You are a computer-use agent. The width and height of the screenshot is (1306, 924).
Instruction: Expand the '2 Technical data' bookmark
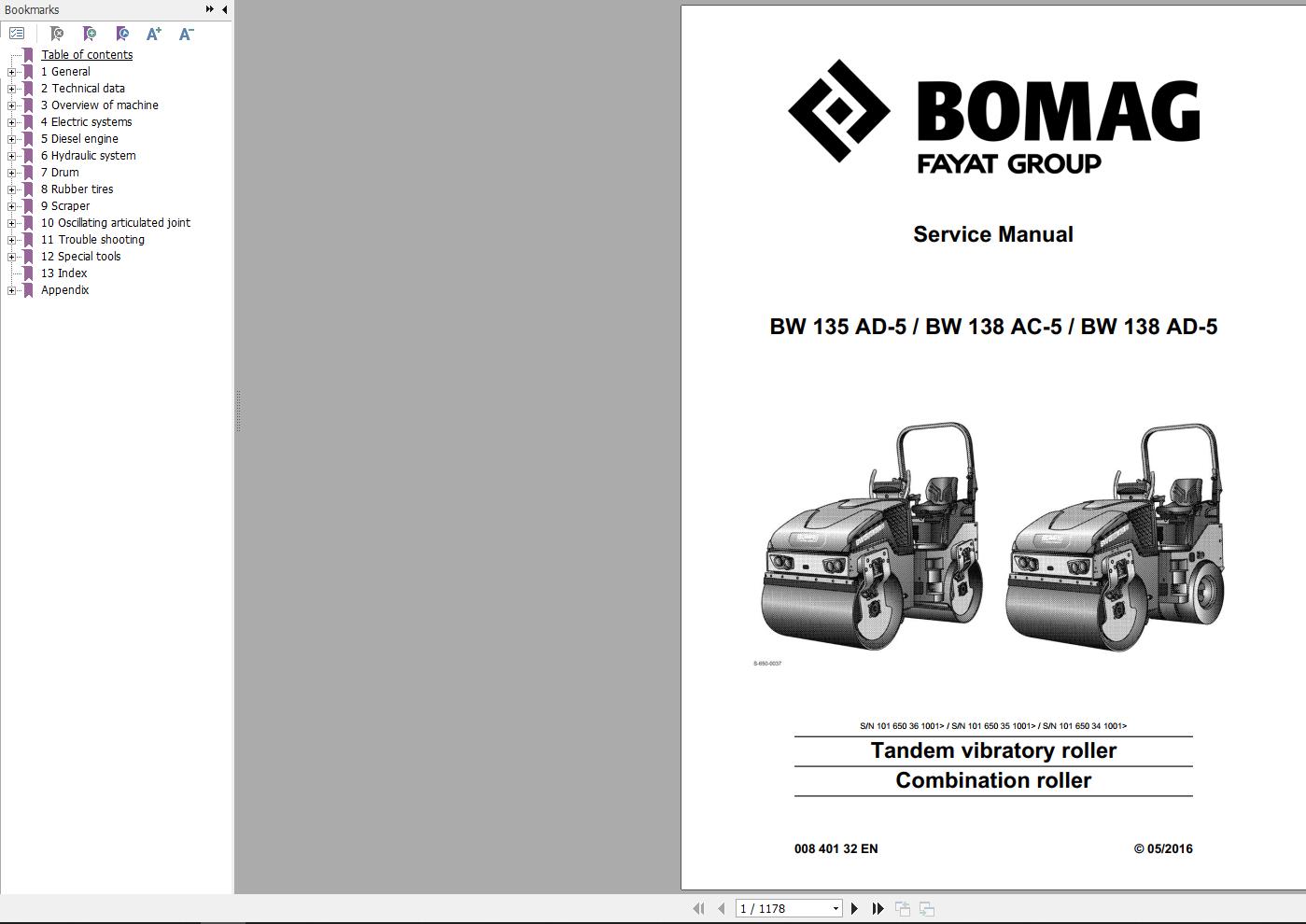pyautogui.click(x=11, y=89)
